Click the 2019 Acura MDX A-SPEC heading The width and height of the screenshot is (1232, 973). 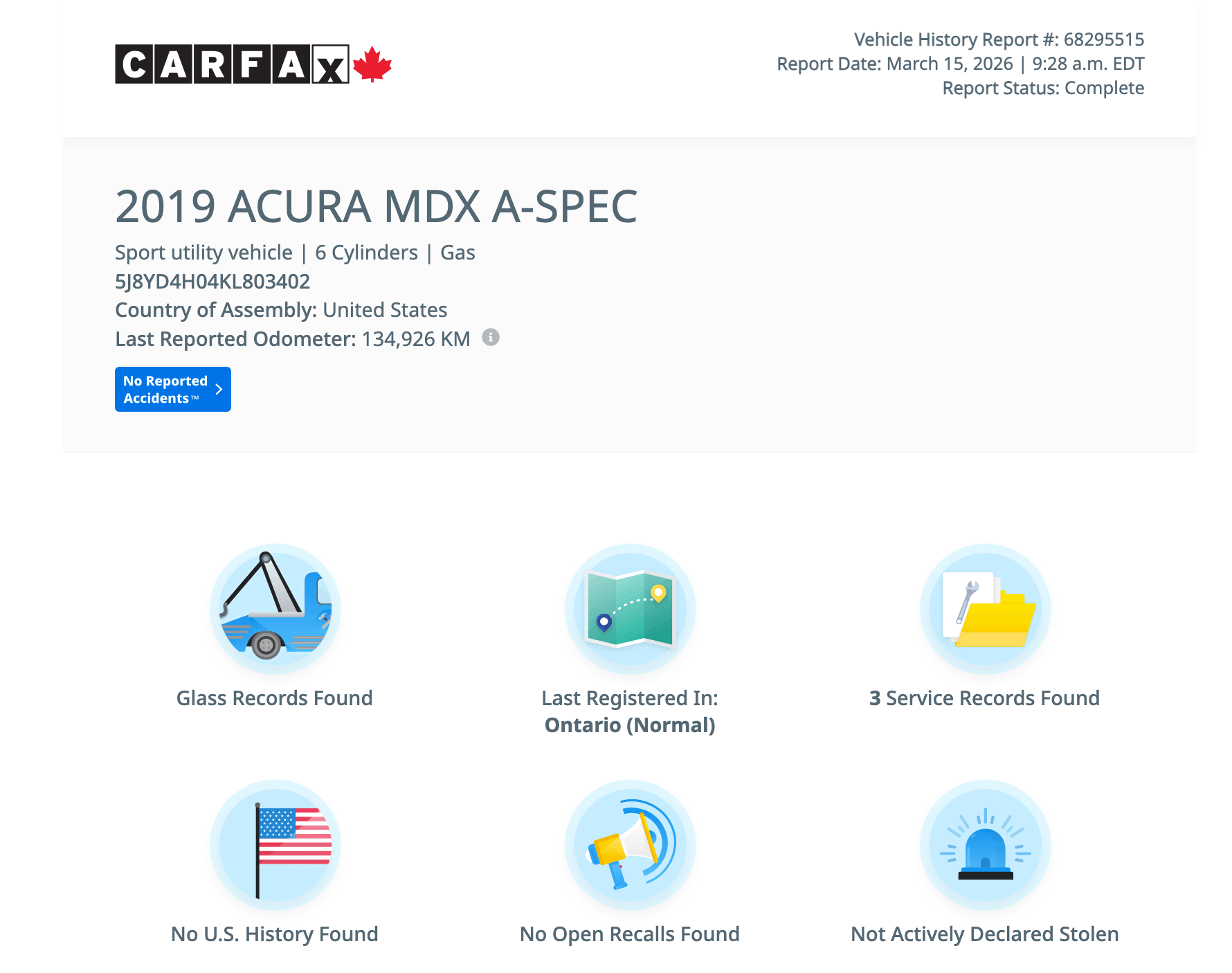point(376,207)
